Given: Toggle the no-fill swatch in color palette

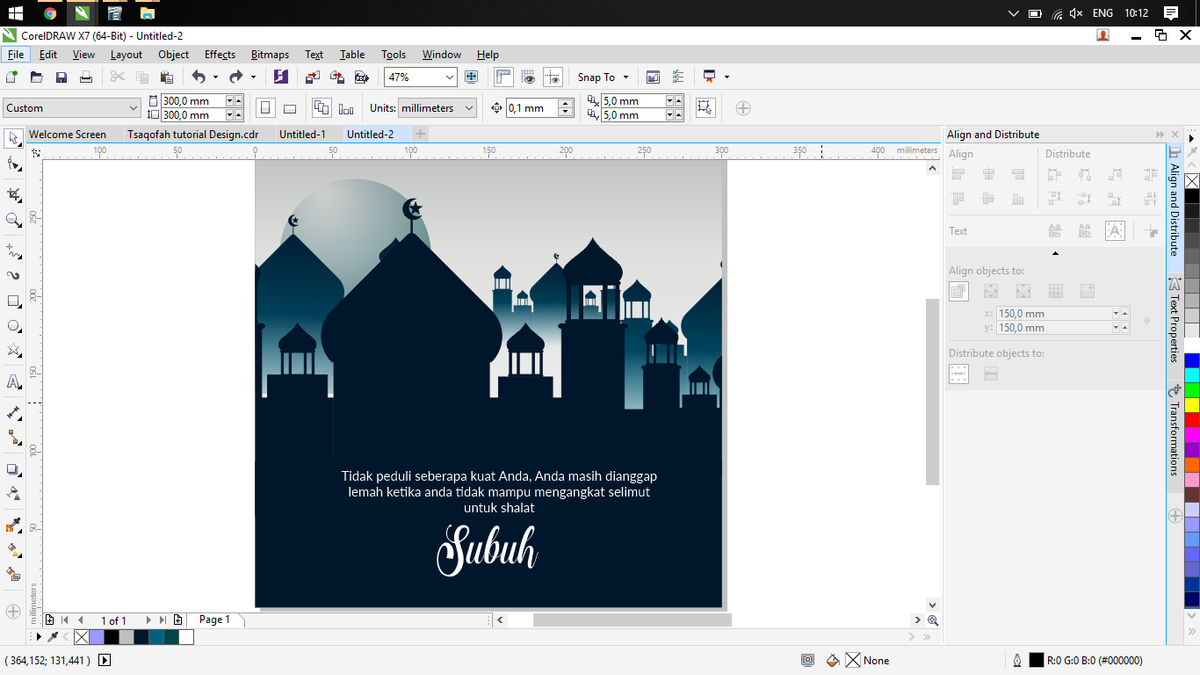Looking at the screenshot, I should (1192, 180).
